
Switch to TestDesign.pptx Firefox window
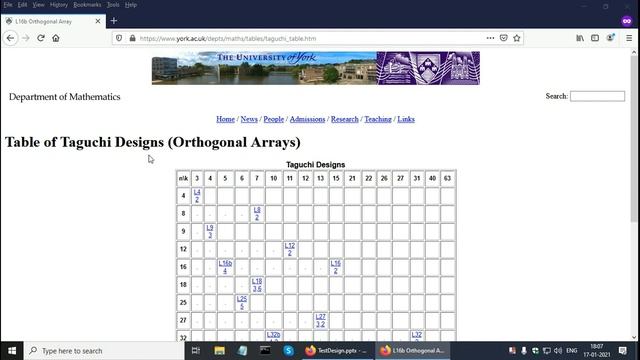click(337, 351)
